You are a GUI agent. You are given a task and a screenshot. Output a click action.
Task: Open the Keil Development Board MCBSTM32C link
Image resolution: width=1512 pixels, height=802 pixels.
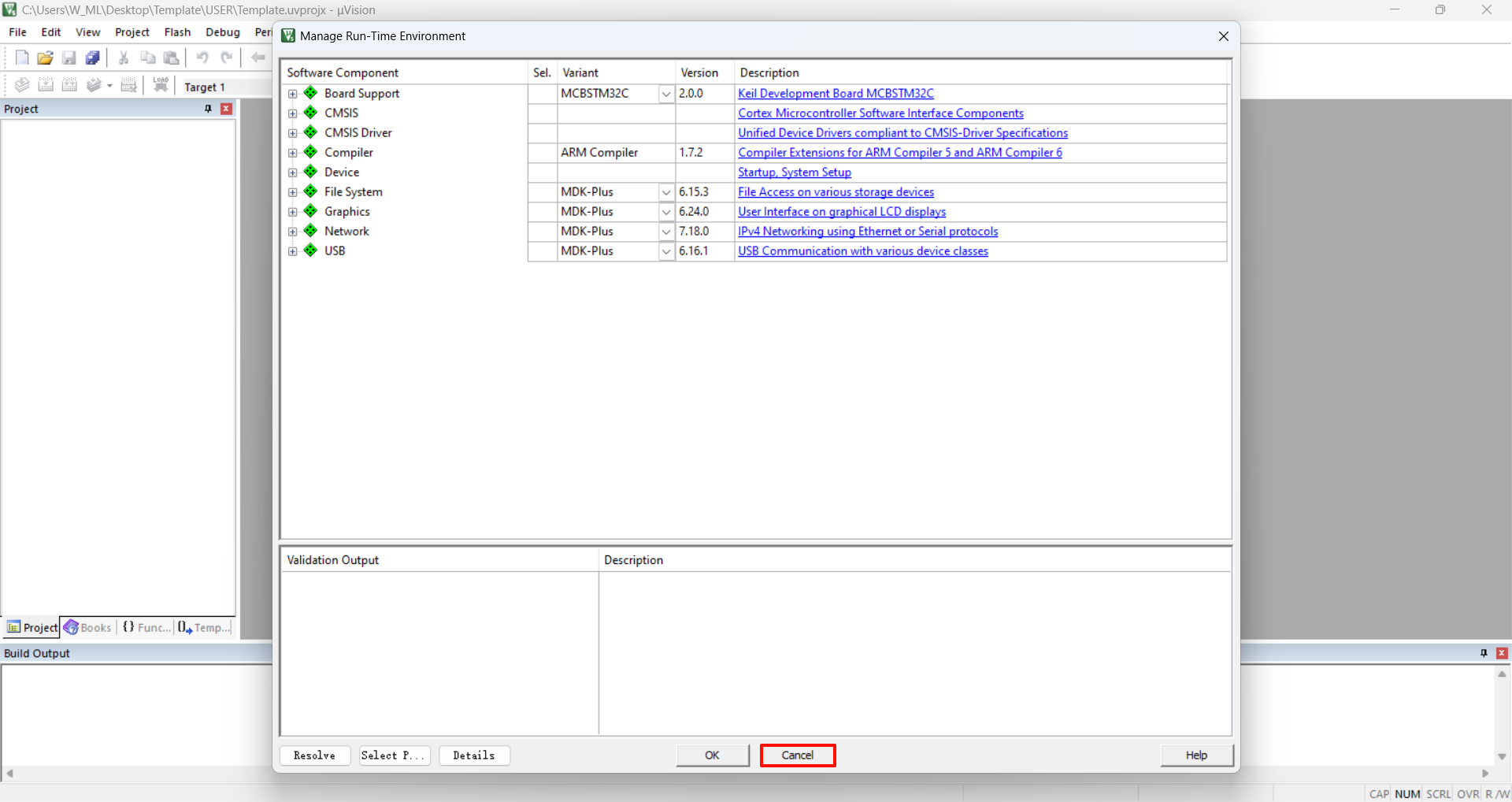point(836,94)
